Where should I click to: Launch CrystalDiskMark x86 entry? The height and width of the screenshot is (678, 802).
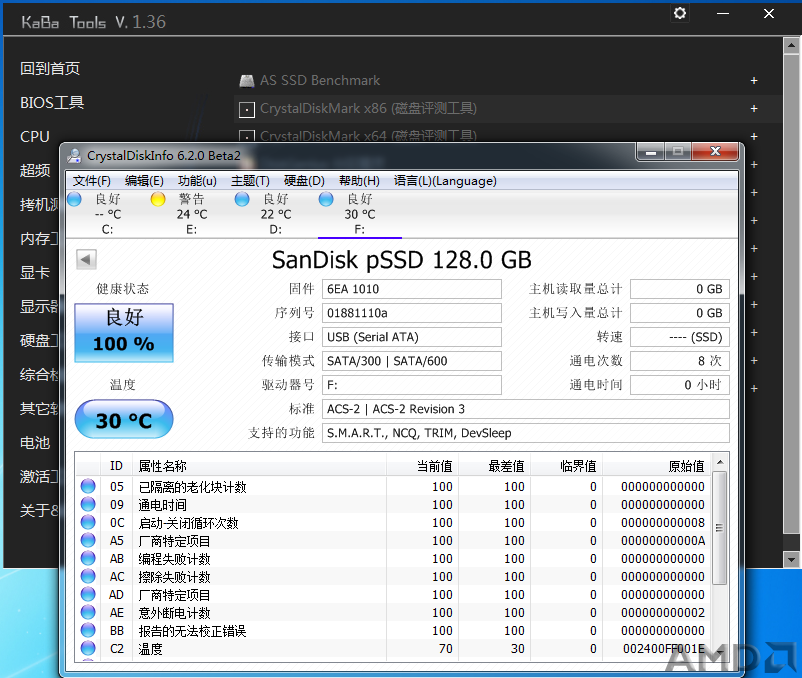[368, 109]
